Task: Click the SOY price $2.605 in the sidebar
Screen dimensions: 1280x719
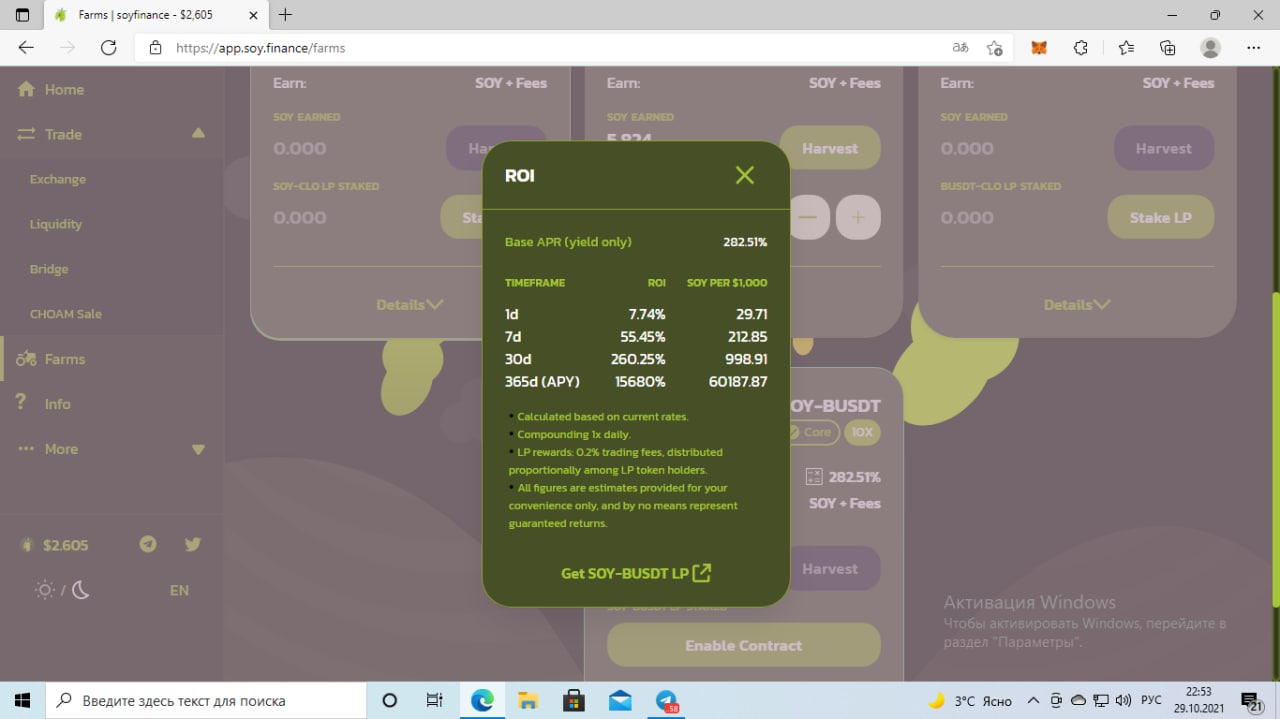Action: click(x=65, y=545)
